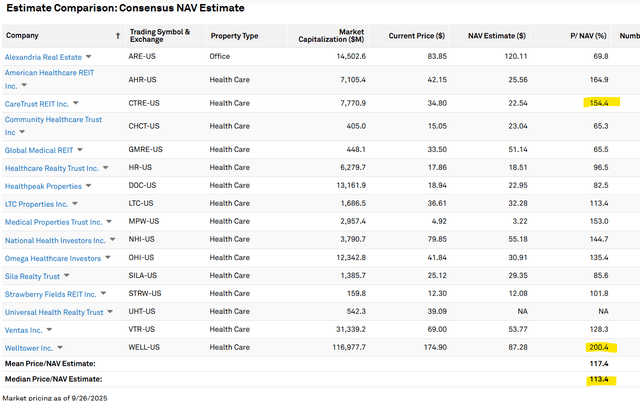Click the sort arrow in Company column

point(118,36)
